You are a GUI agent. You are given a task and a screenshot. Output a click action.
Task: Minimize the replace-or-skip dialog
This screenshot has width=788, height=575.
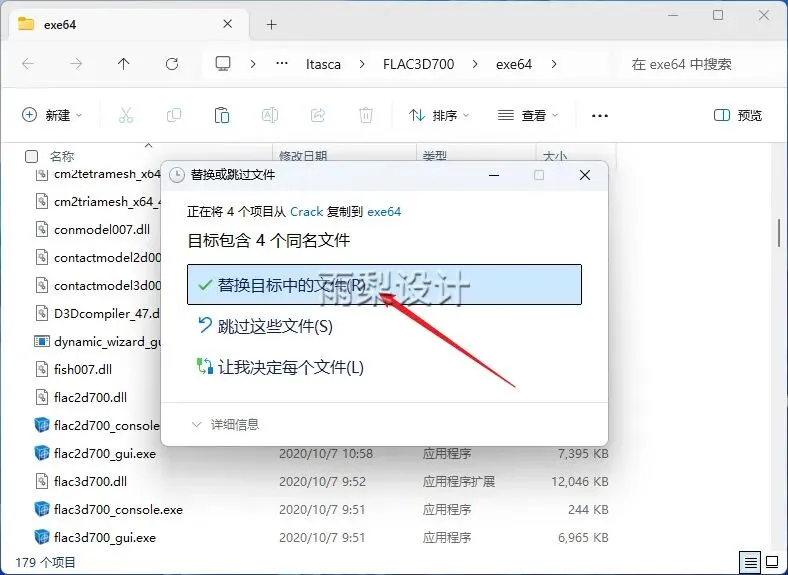point(494,175)
